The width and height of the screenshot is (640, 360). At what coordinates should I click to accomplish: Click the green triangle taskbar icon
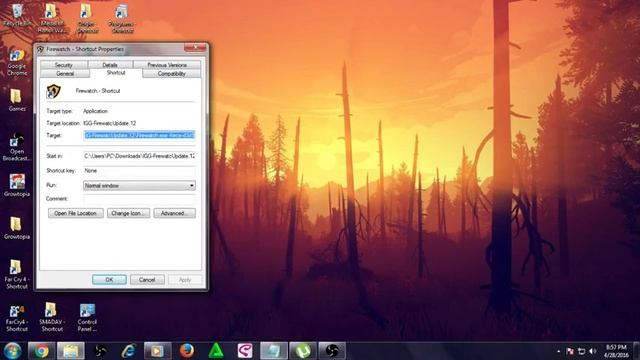pos(216,351)
